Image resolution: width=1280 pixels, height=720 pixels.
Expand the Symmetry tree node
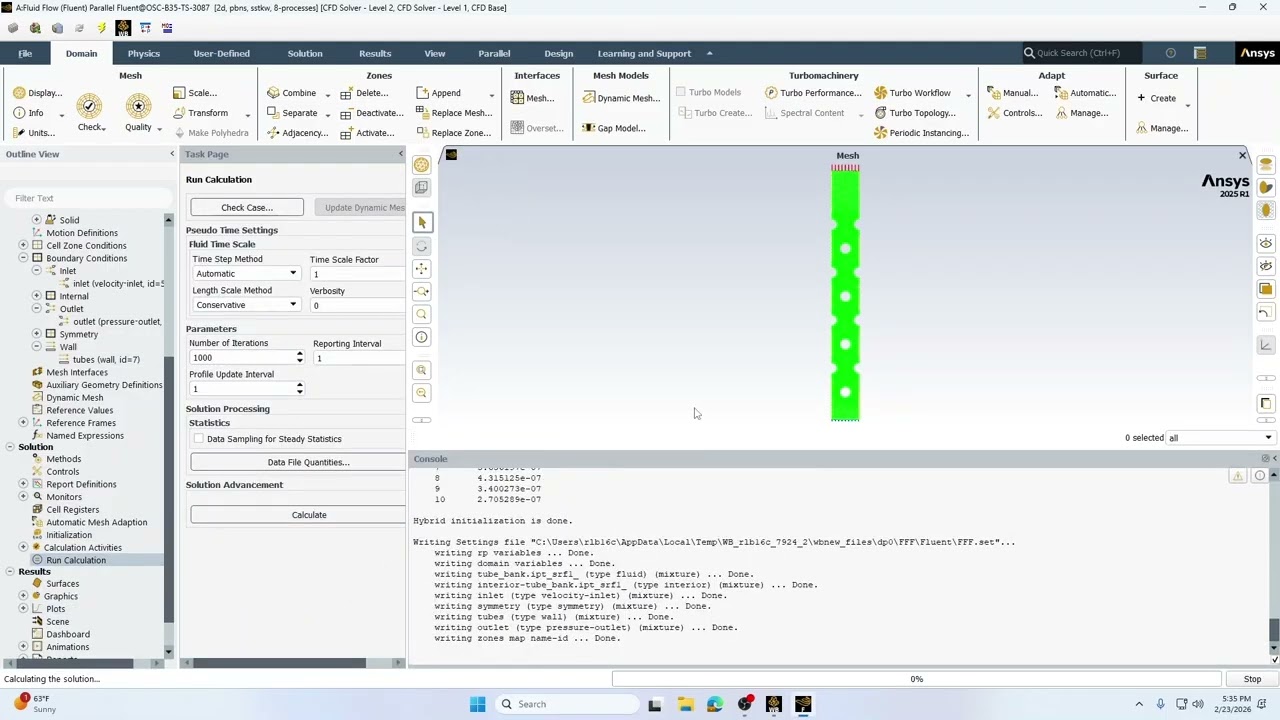[x=36, y=334]
